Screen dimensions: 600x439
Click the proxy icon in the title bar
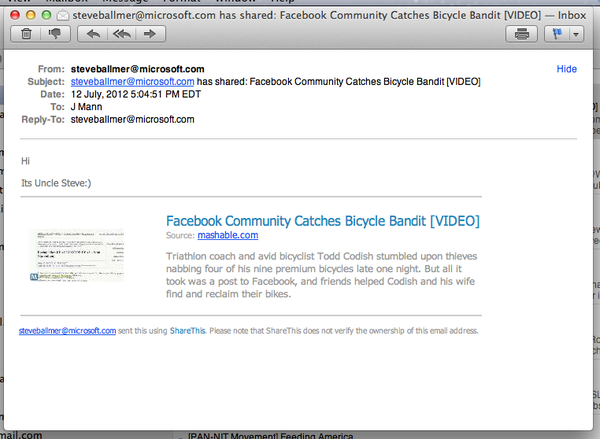click(x=63, y=15)
